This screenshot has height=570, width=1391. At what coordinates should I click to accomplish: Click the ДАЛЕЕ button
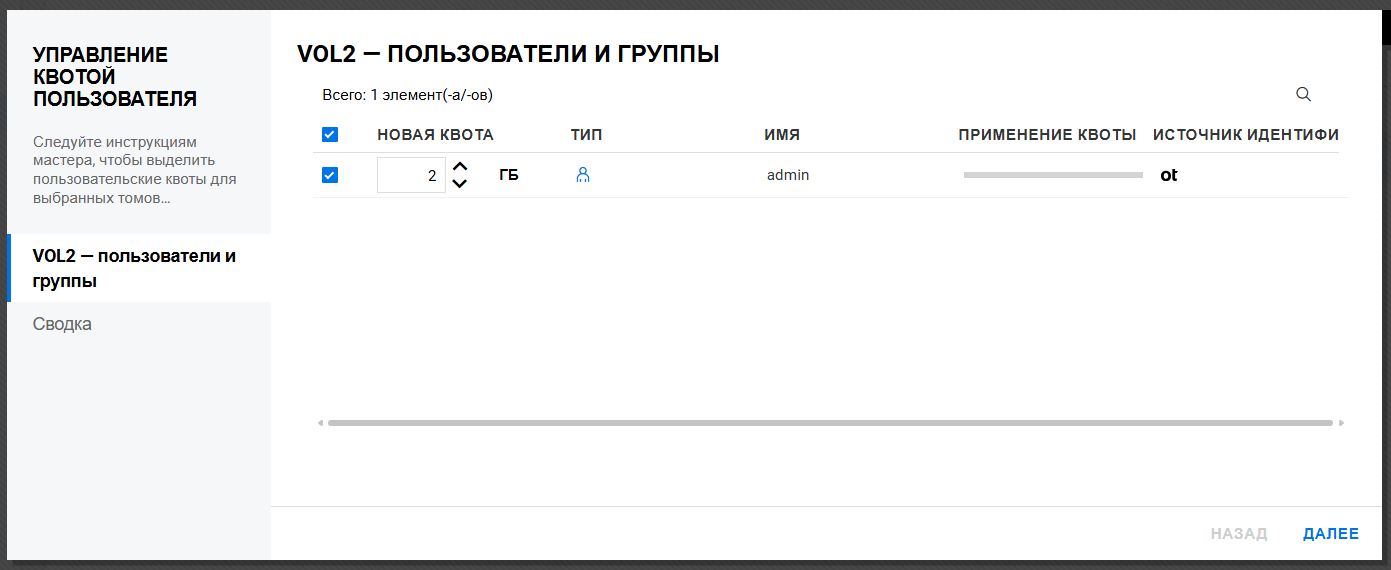1330,534
